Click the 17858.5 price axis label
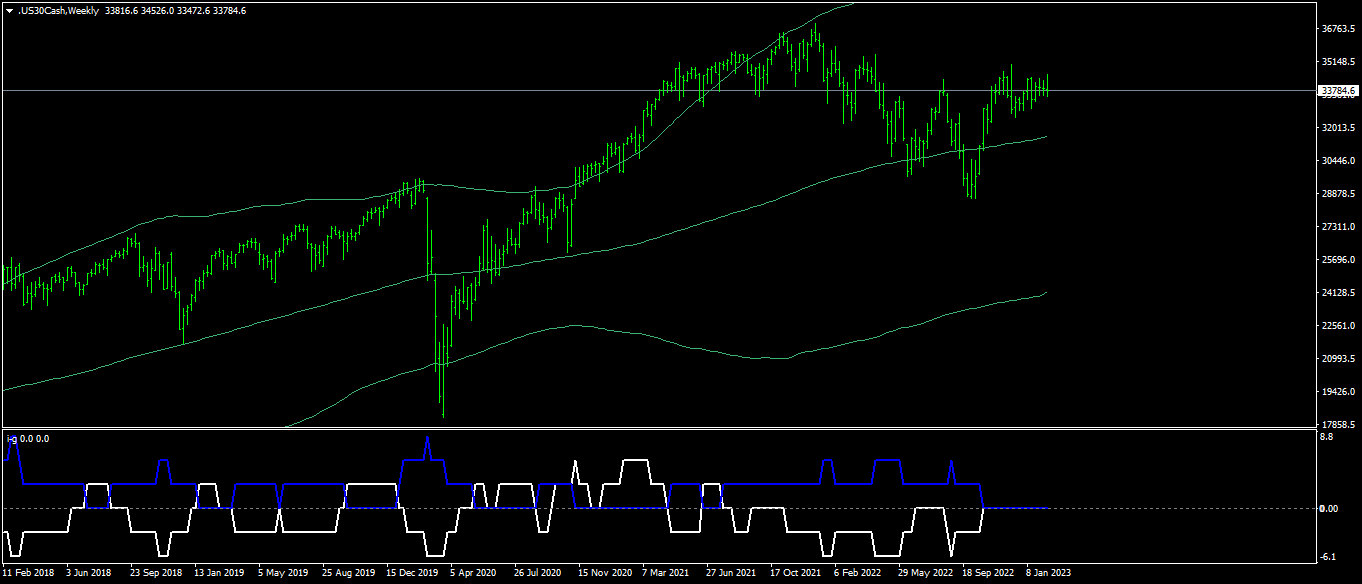The width and height of the screenshot is (1362, 584). 1337,424
